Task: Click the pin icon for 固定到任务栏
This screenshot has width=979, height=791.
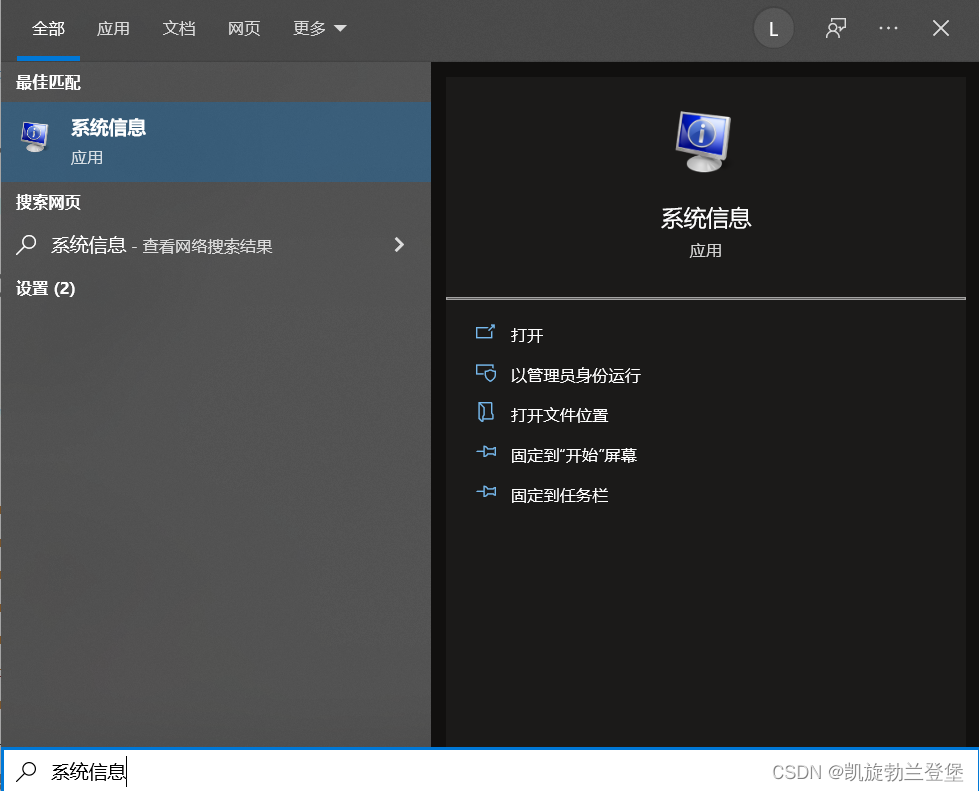Action: (486, 492)
